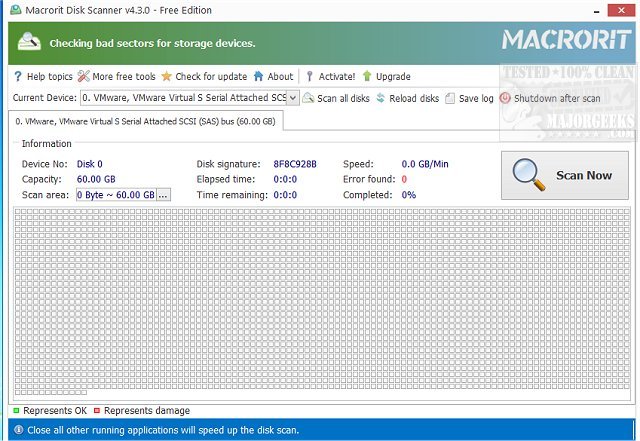The width and height of the screenshot is (640, 441).
Task: Select the VMware Virtual S disk tab
Action: [x=145, y=121]
